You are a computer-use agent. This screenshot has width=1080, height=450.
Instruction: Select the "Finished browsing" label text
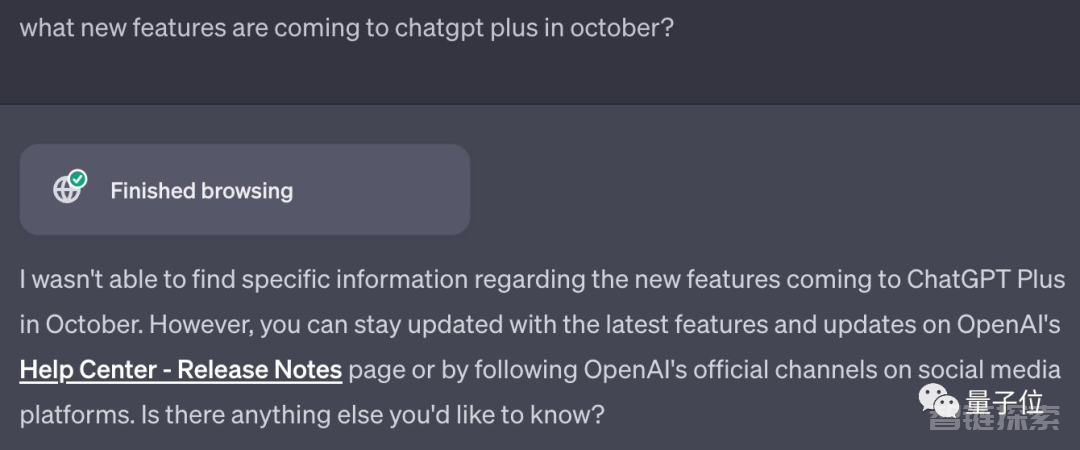(202, 191)
